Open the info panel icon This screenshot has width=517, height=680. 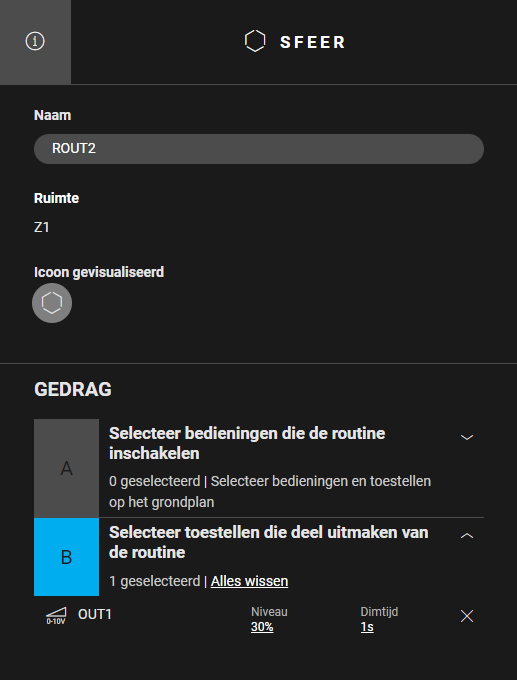[35, 42]
